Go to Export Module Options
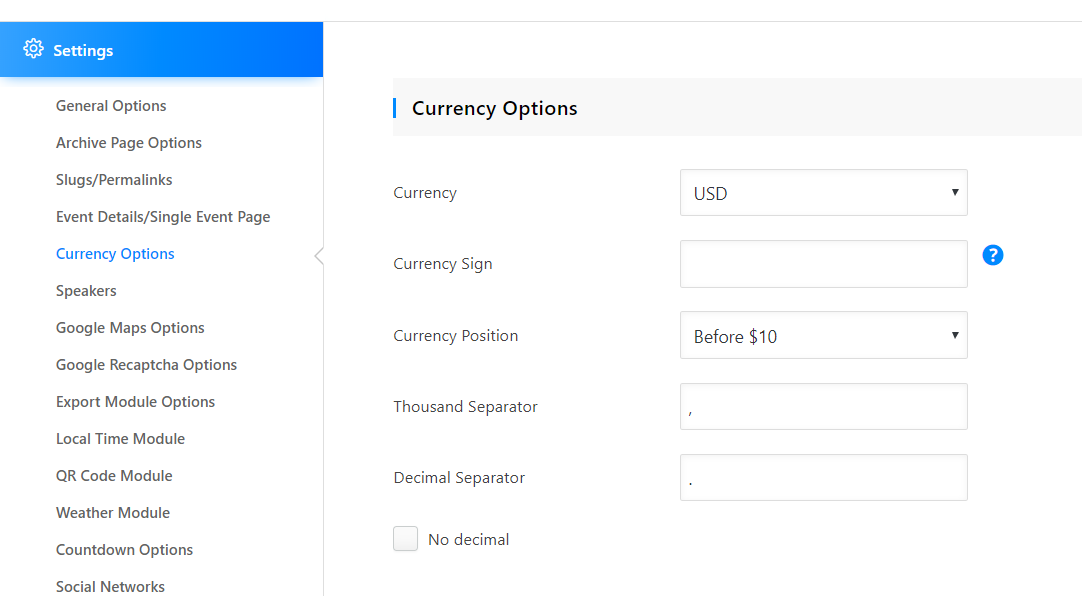 click(x=135, y=402)
